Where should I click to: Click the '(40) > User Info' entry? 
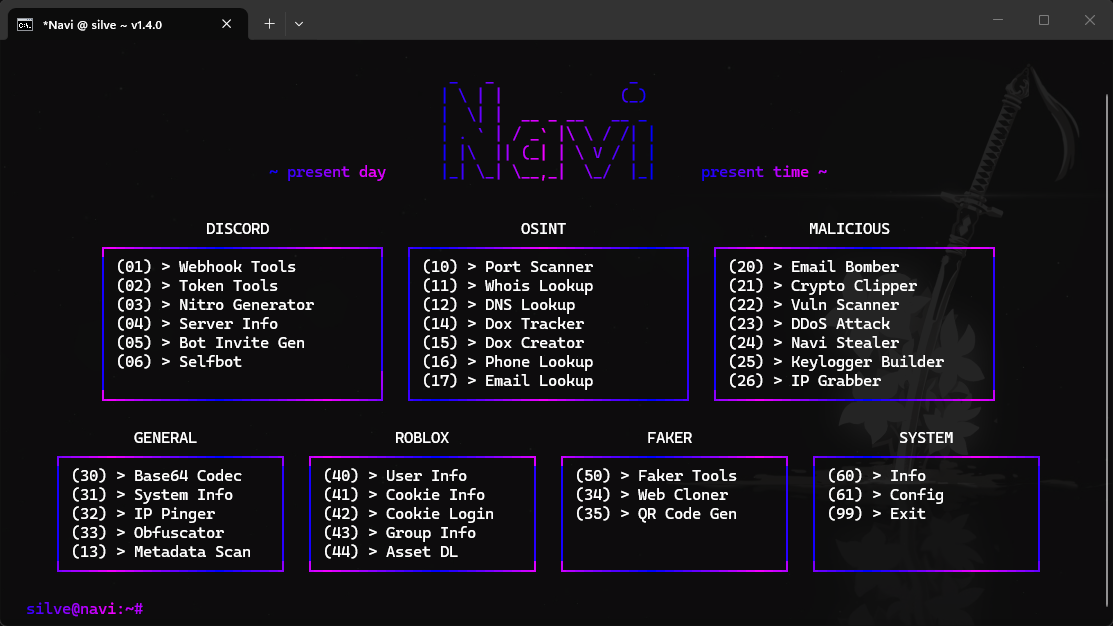(x=395, y=476)
